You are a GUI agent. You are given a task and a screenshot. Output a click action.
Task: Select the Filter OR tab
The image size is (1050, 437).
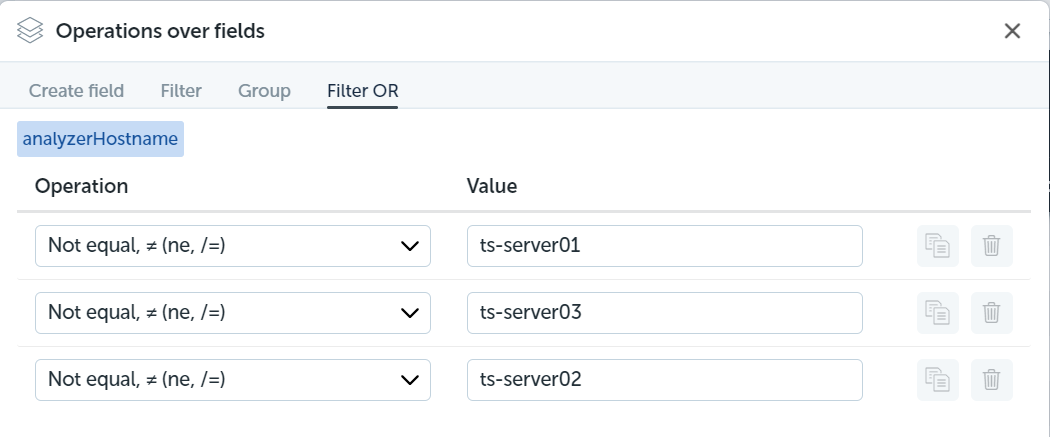363,90
